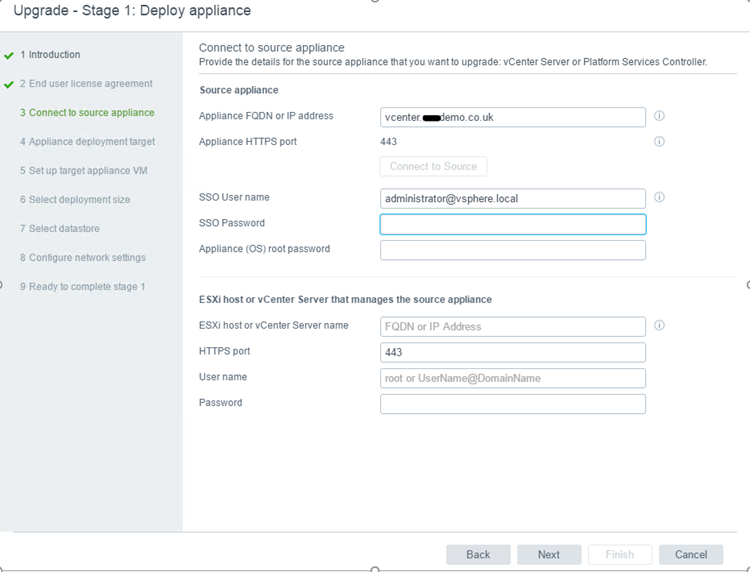This screenshot has height=572, width=750.
Task: Click the Appliance HTTPS port value 443
Action: (388, 142)
